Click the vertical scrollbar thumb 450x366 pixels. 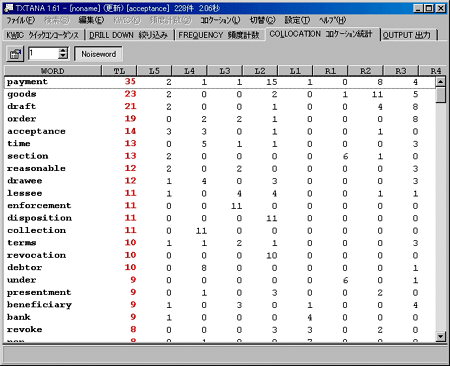441,95
